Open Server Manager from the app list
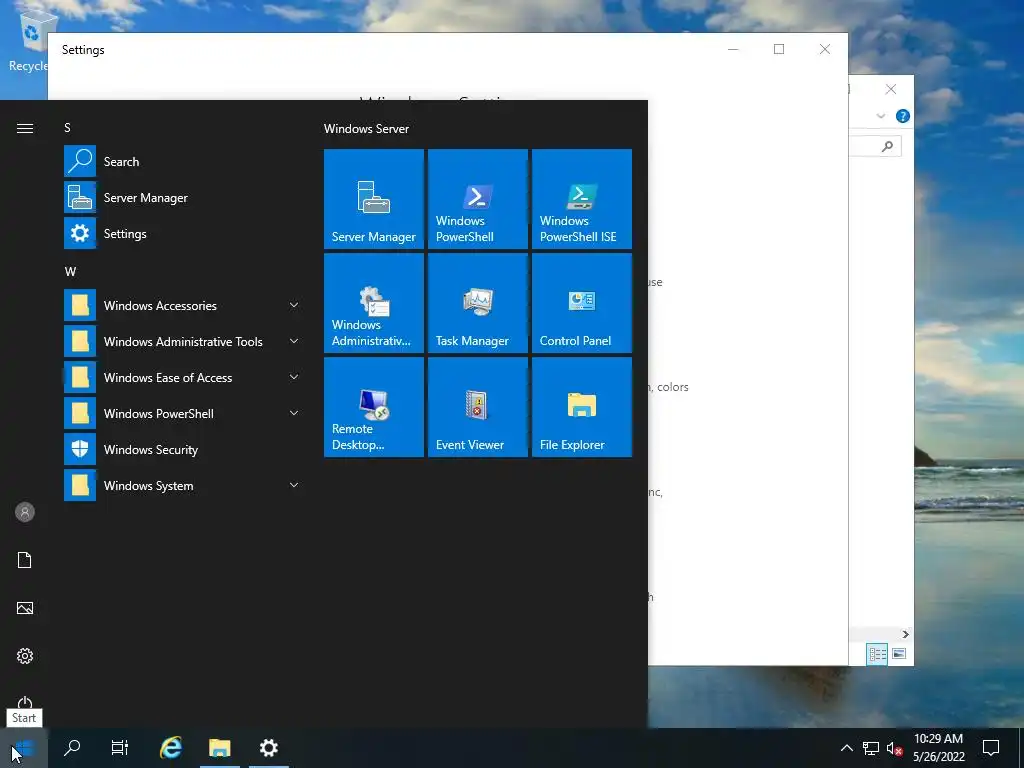Viewport: 1024px width, 768px height. click(183, 197)
